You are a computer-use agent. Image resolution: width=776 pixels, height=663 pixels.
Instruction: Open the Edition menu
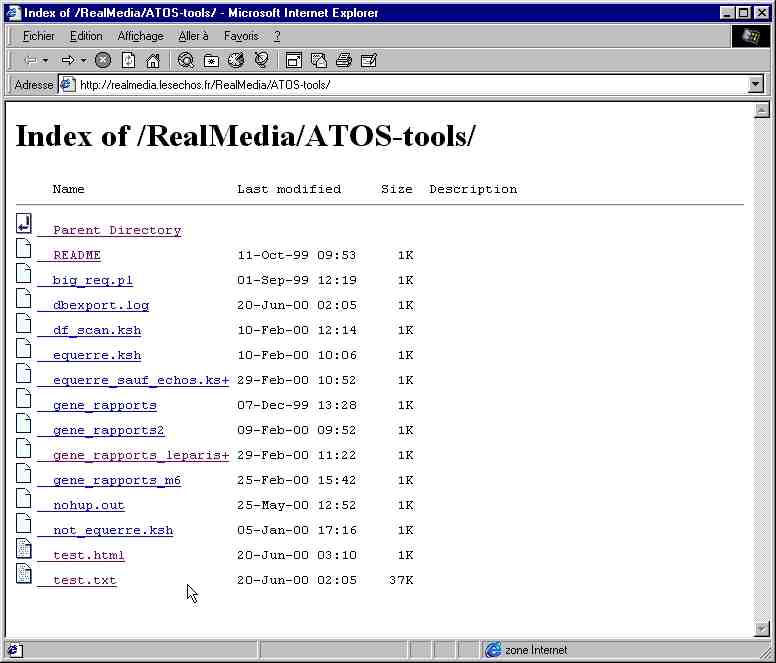[86, 36]
